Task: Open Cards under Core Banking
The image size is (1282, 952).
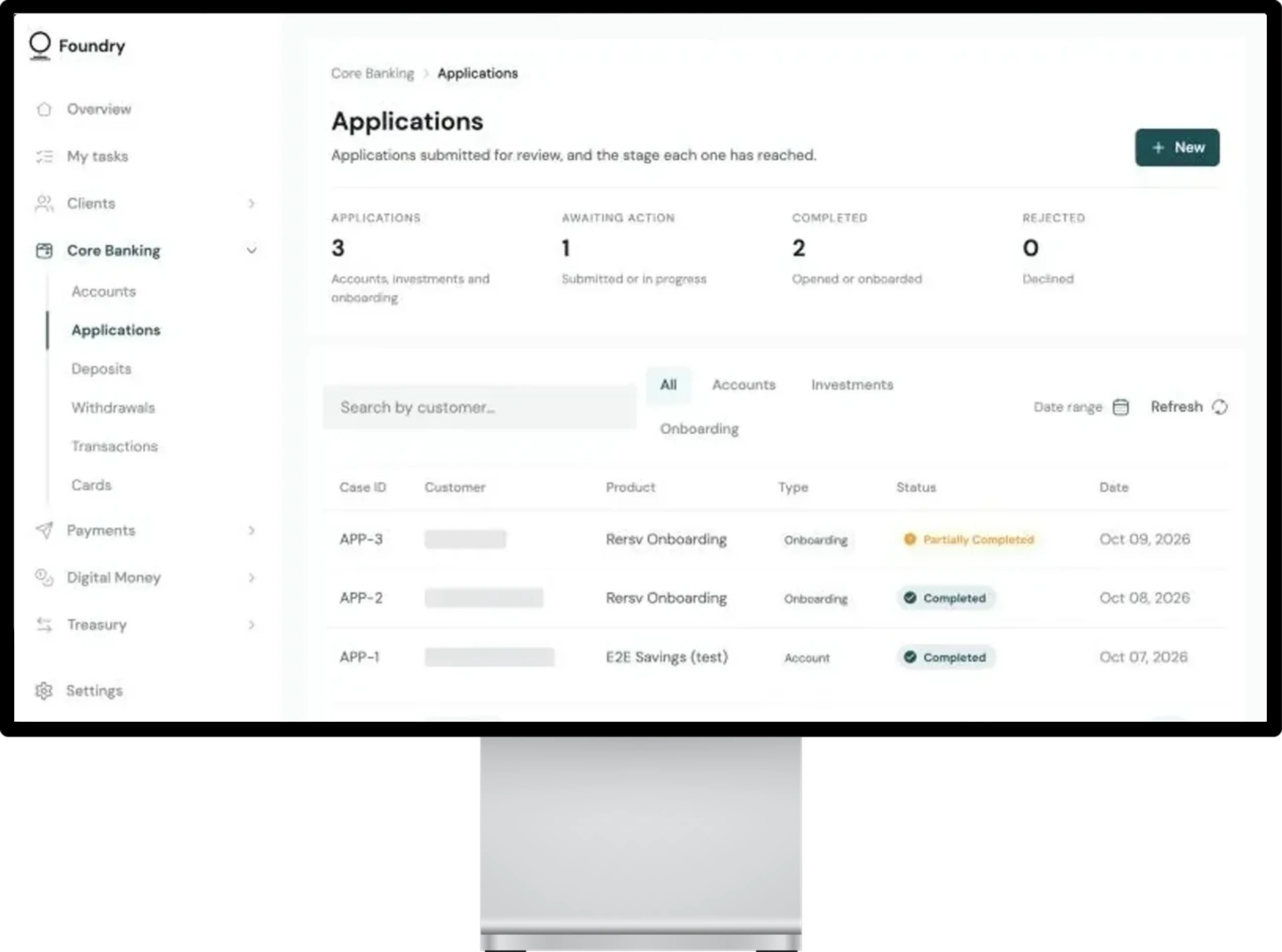Action: (x=92, y=485)
